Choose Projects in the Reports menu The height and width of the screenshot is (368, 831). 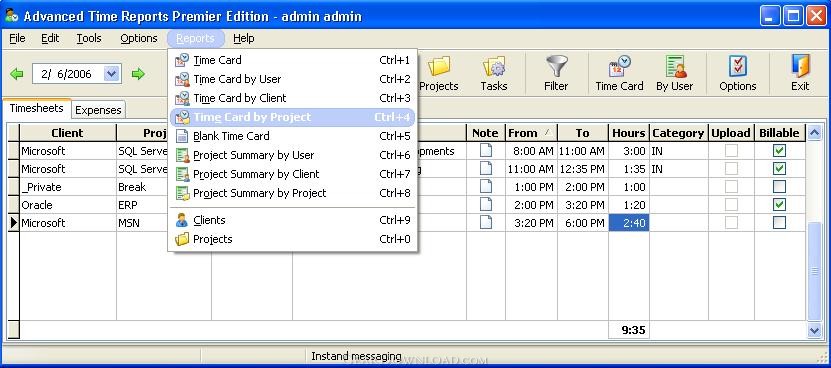point(292,239)
